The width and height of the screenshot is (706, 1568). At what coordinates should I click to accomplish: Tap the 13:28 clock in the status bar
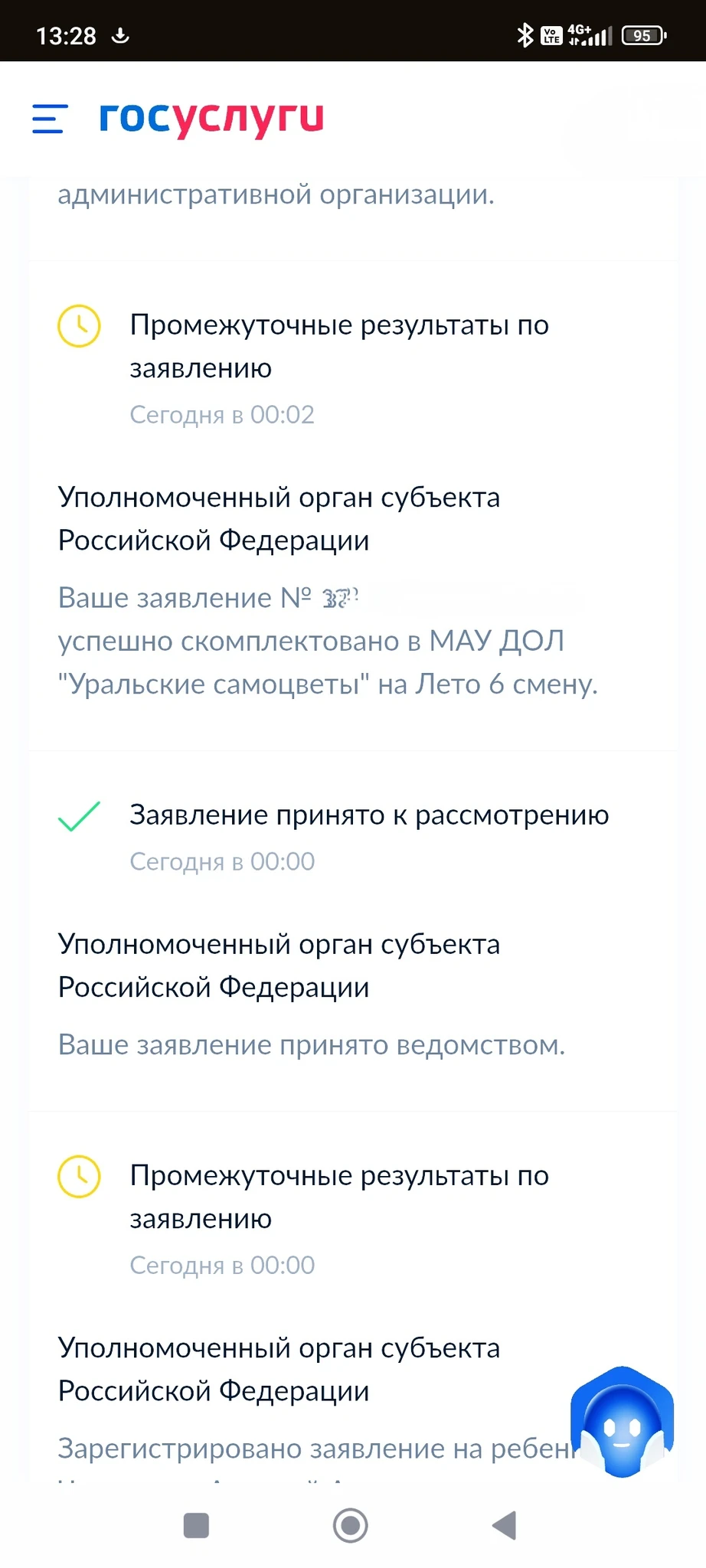(x=67, y=36)
